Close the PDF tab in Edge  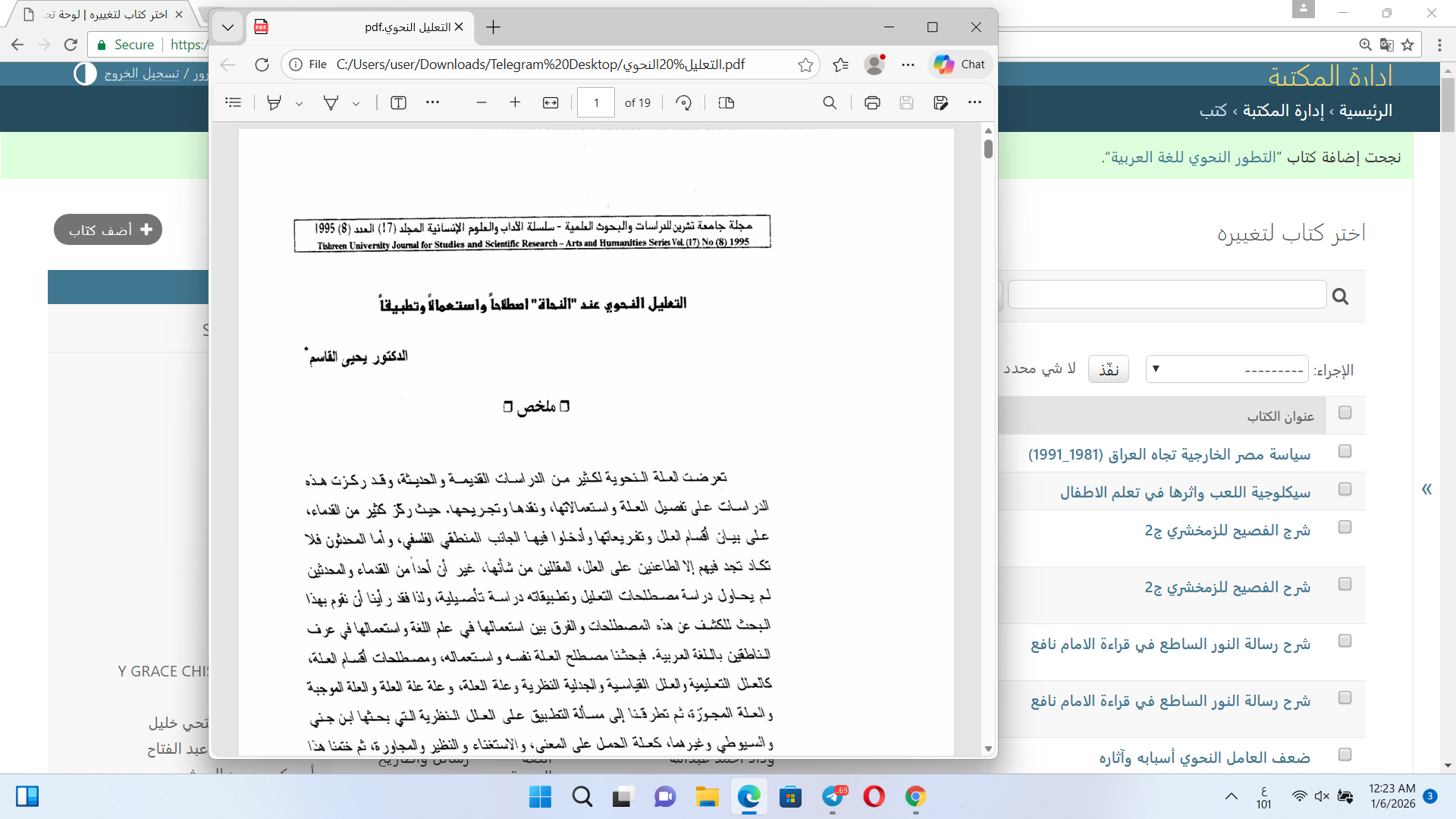point(459,27)
